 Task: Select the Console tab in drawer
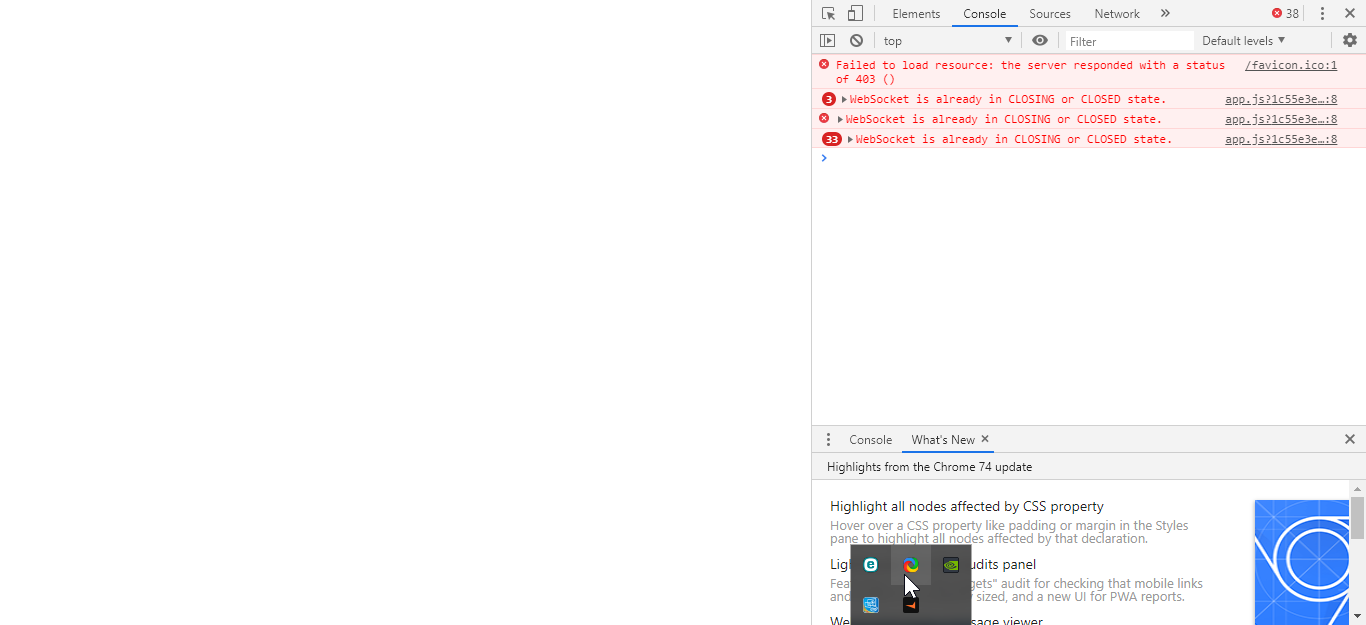click(870, 439)
